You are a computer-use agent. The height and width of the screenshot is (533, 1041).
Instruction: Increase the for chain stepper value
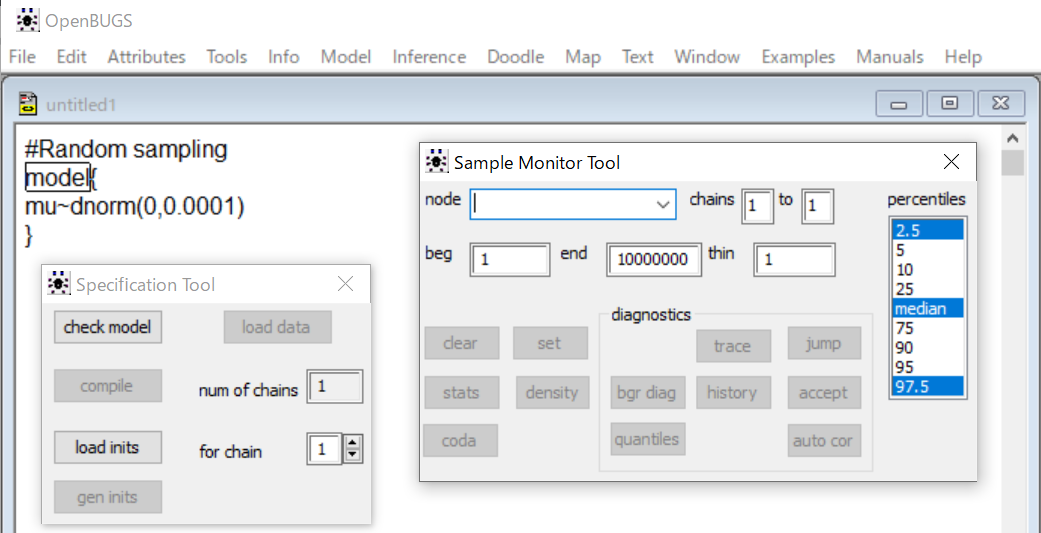(353, 442)
